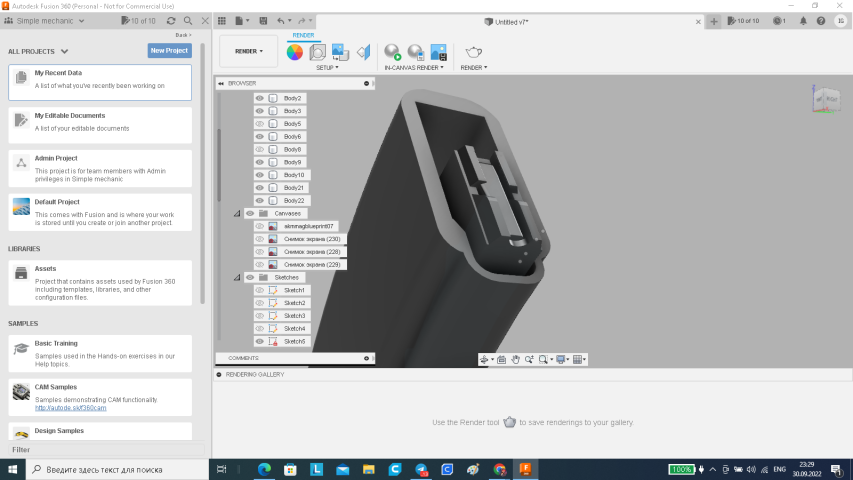Collapse the Canvases folder
This screenshot has height=480, width=853.
(237, 214)
